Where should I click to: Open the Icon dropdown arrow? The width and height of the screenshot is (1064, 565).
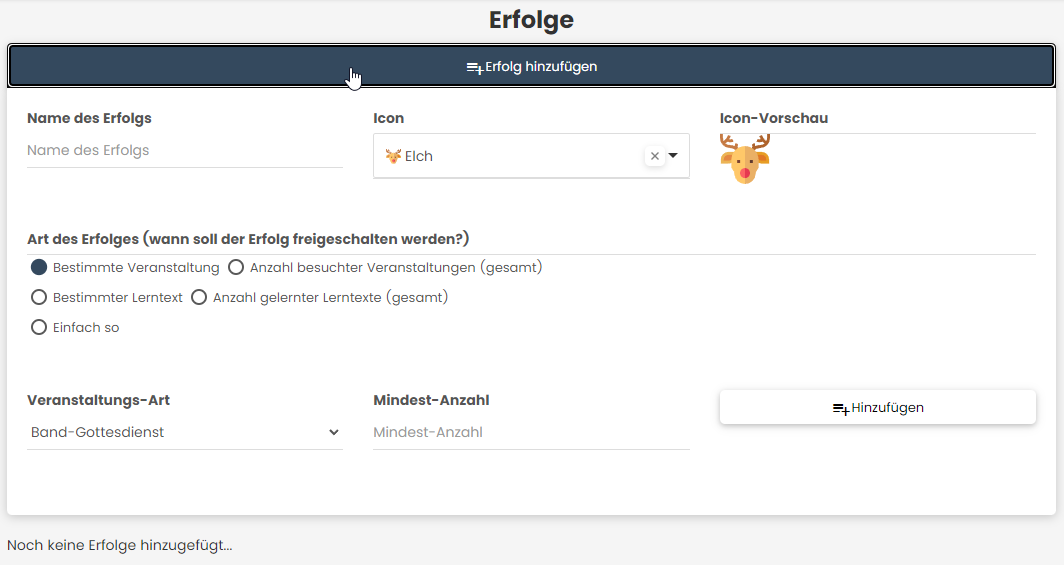point(673,156)
